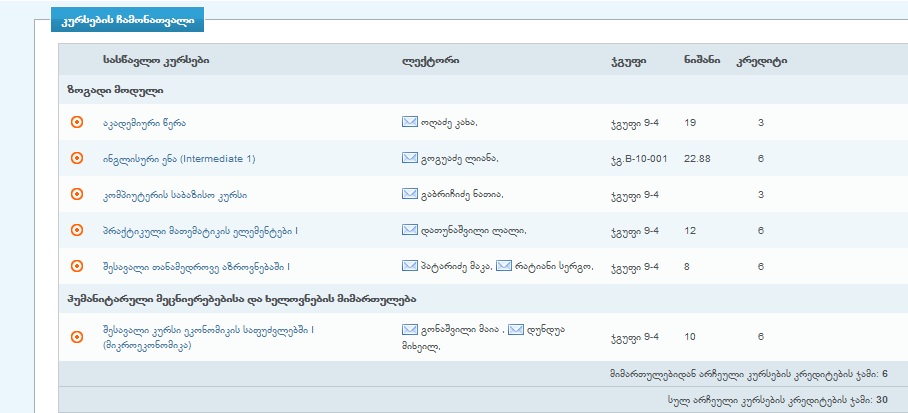
Task: Click lecturer name გოგუაძე ლიანა
Action: (x=460, y=159)
